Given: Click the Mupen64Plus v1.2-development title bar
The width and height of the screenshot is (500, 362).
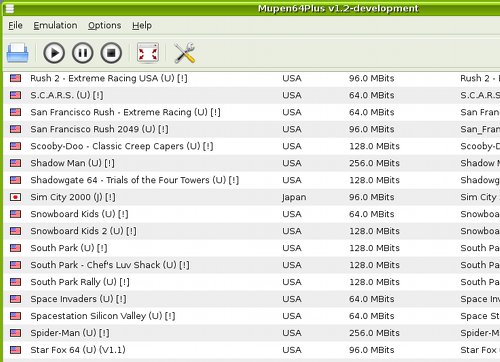Looking at the screenshot, I should [338, 8].
